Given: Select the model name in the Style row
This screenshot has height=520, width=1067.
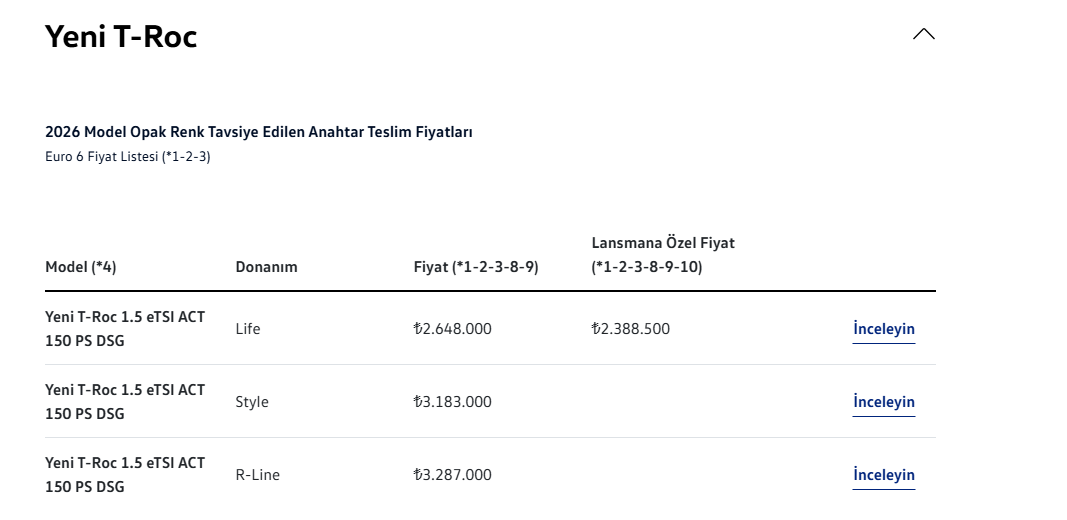Looking at the screenshot, I should click(x=125, y=401).
